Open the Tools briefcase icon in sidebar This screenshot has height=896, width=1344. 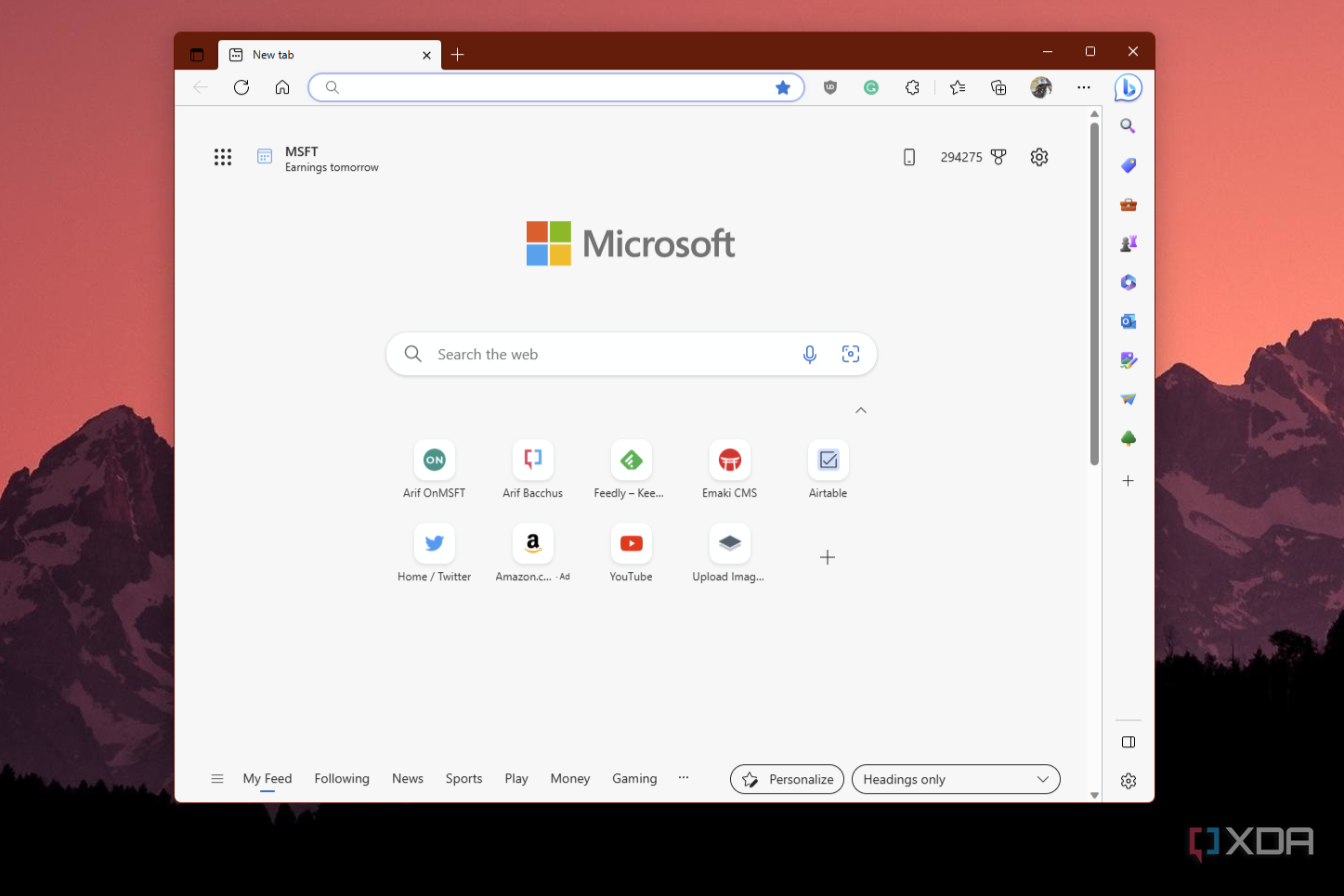[1128, 204]
